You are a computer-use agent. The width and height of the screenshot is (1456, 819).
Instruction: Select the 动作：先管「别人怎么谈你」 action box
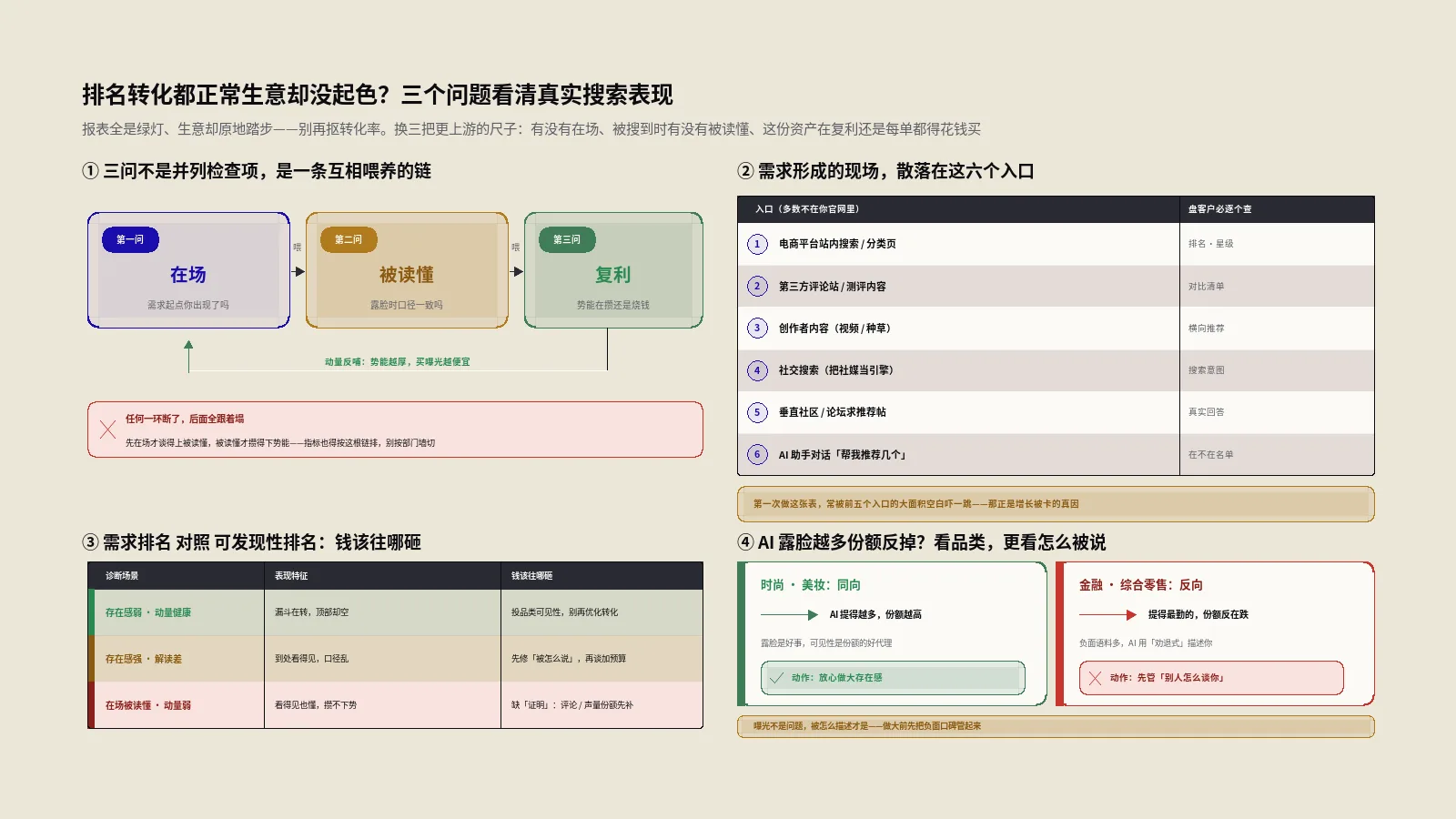click(1211, 678)
